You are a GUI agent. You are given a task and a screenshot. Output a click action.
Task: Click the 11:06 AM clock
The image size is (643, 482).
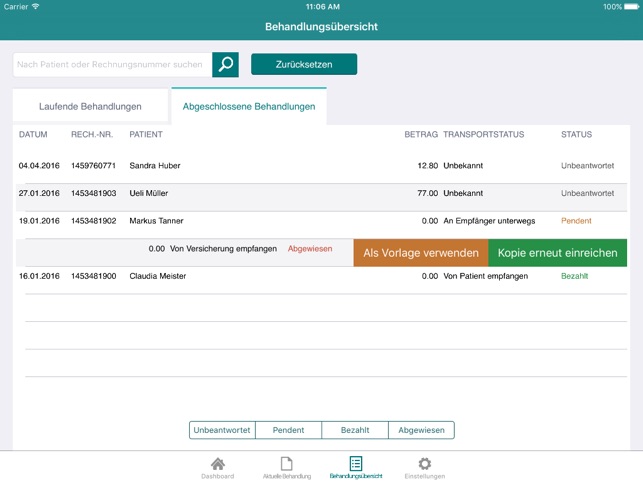coord(323,7)
